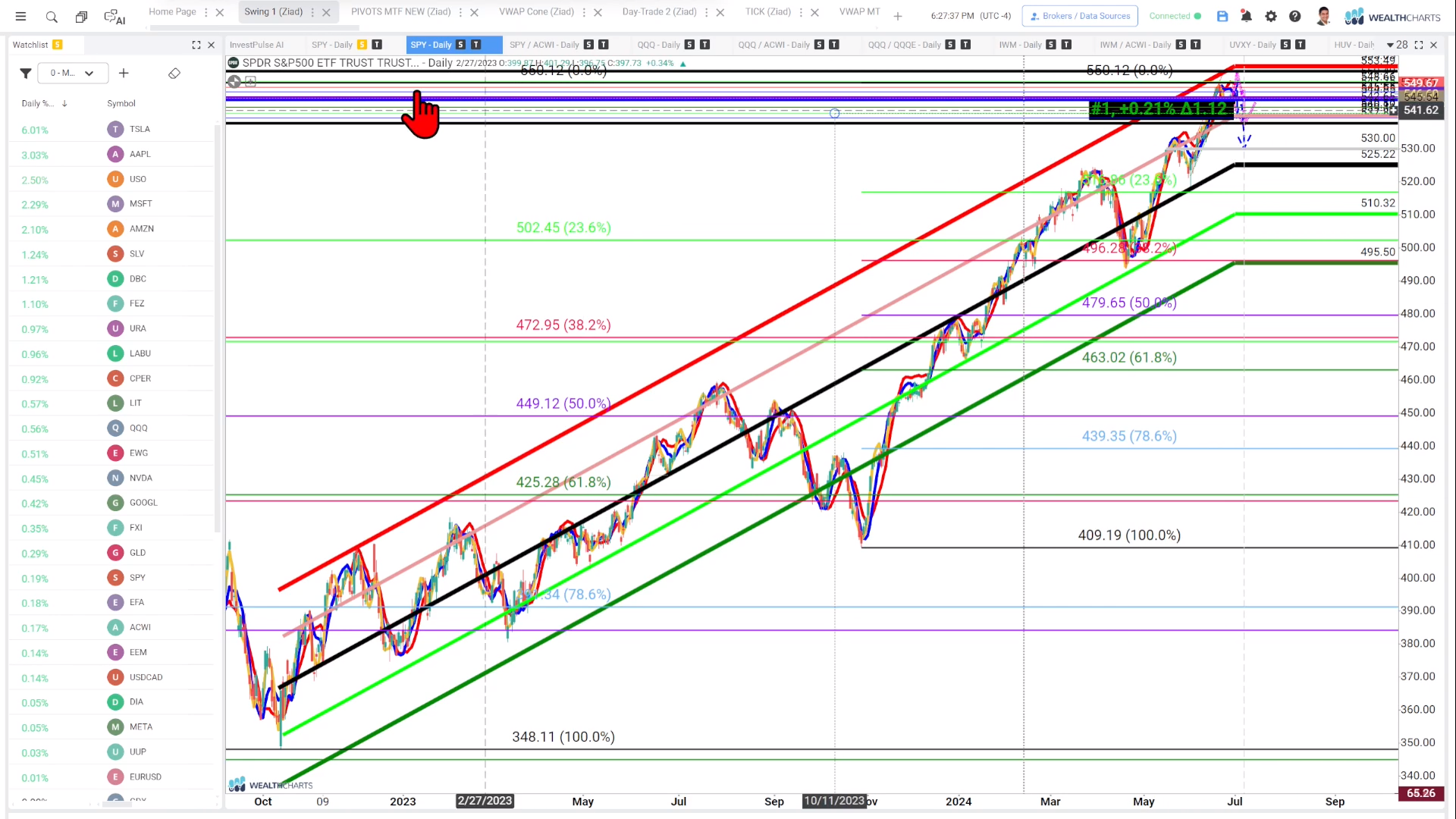The image size is (1456, 819).
Task: Add a new workspace tab
Action: coord(898,16)
